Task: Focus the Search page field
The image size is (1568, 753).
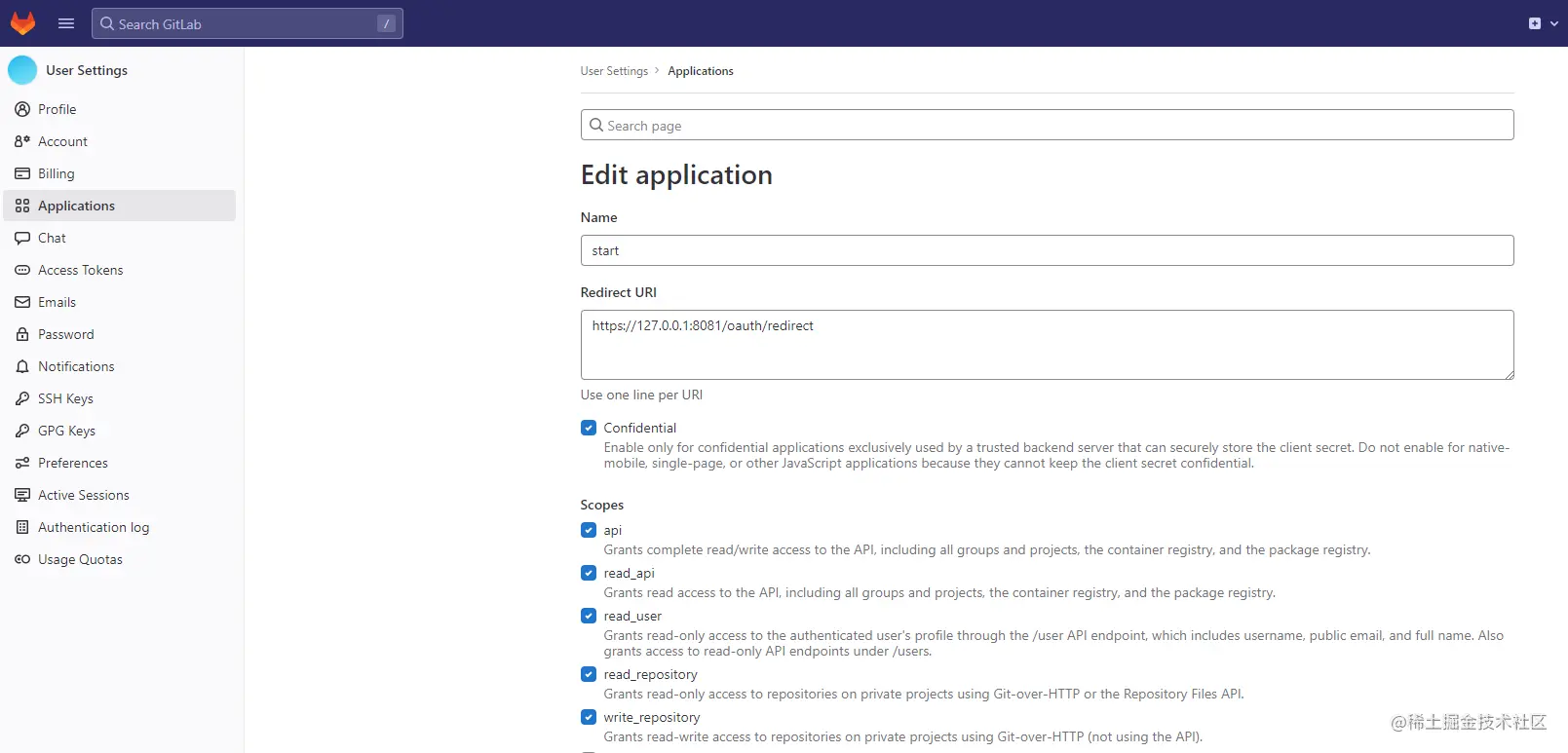Action: click(1047, 125)
